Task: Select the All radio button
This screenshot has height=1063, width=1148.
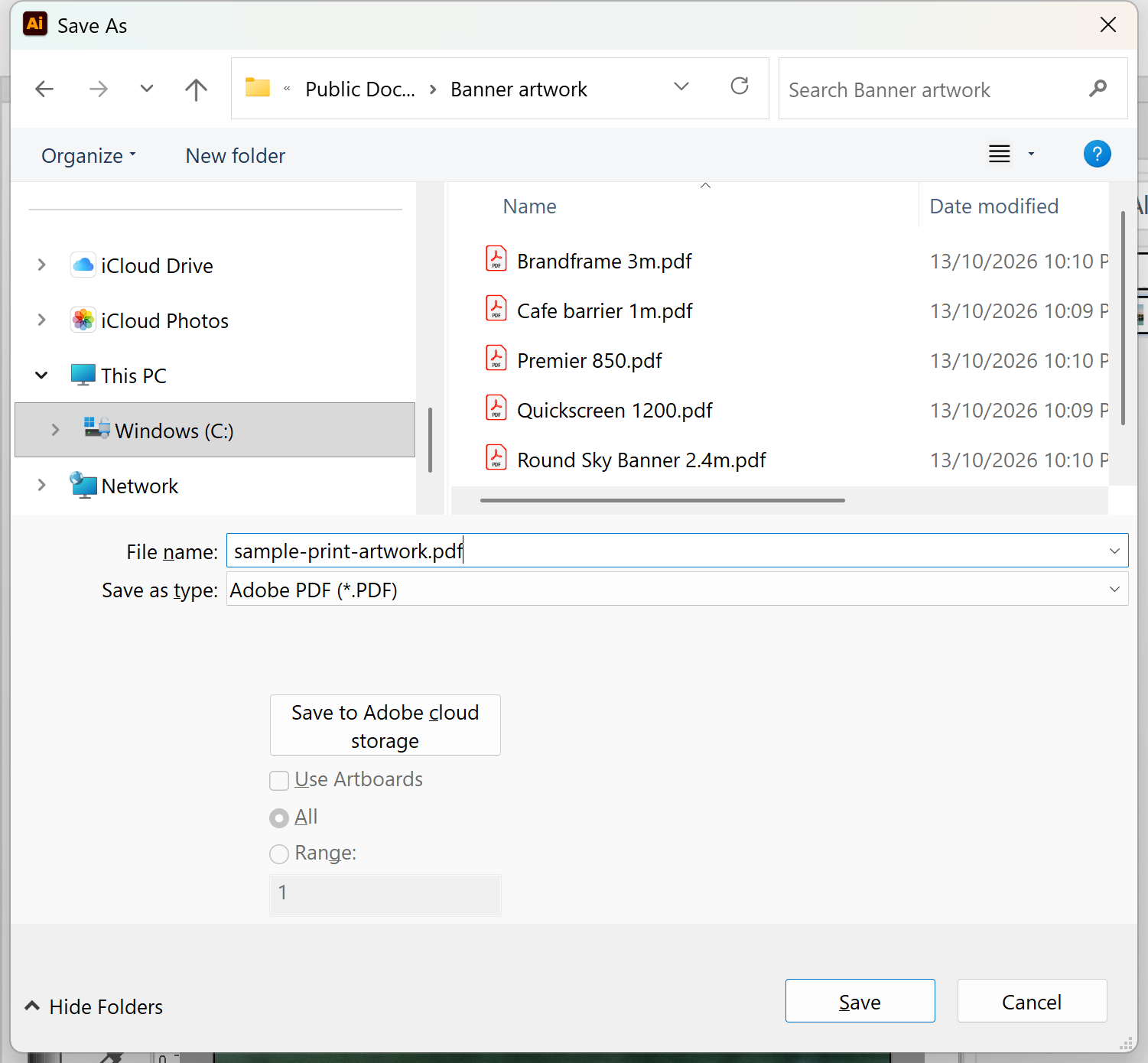Action: click(x=279, y=818)
